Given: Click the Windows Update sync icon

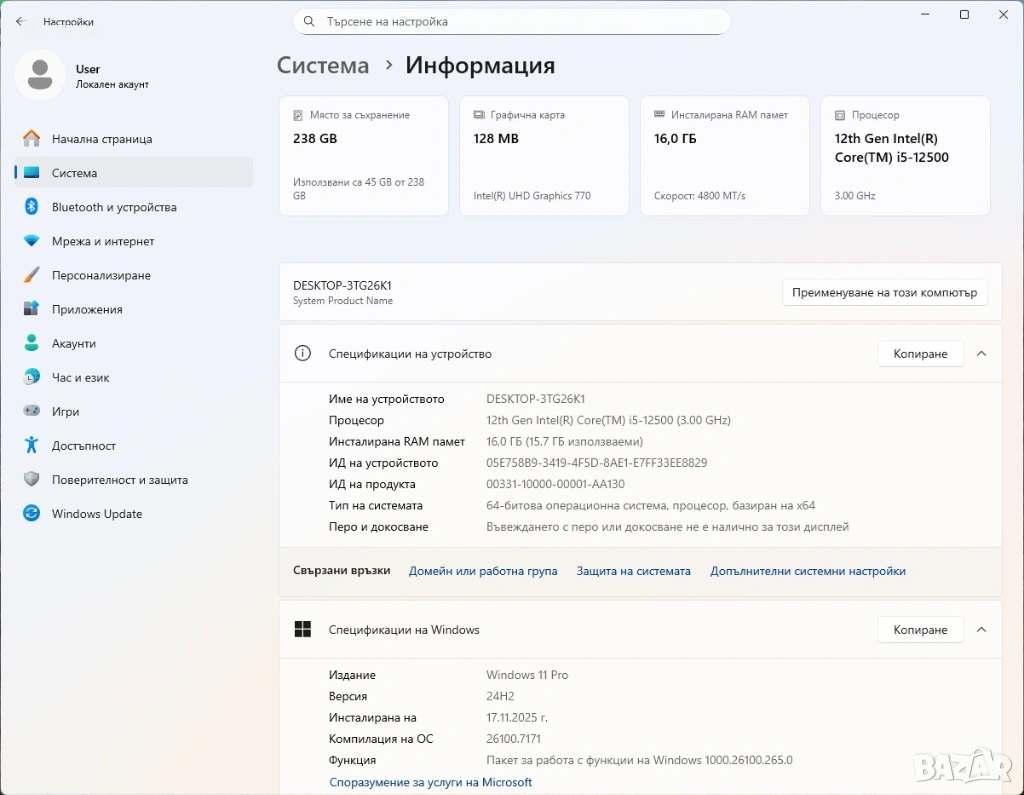Looking at the screenshot, I should tap(32, 513).
